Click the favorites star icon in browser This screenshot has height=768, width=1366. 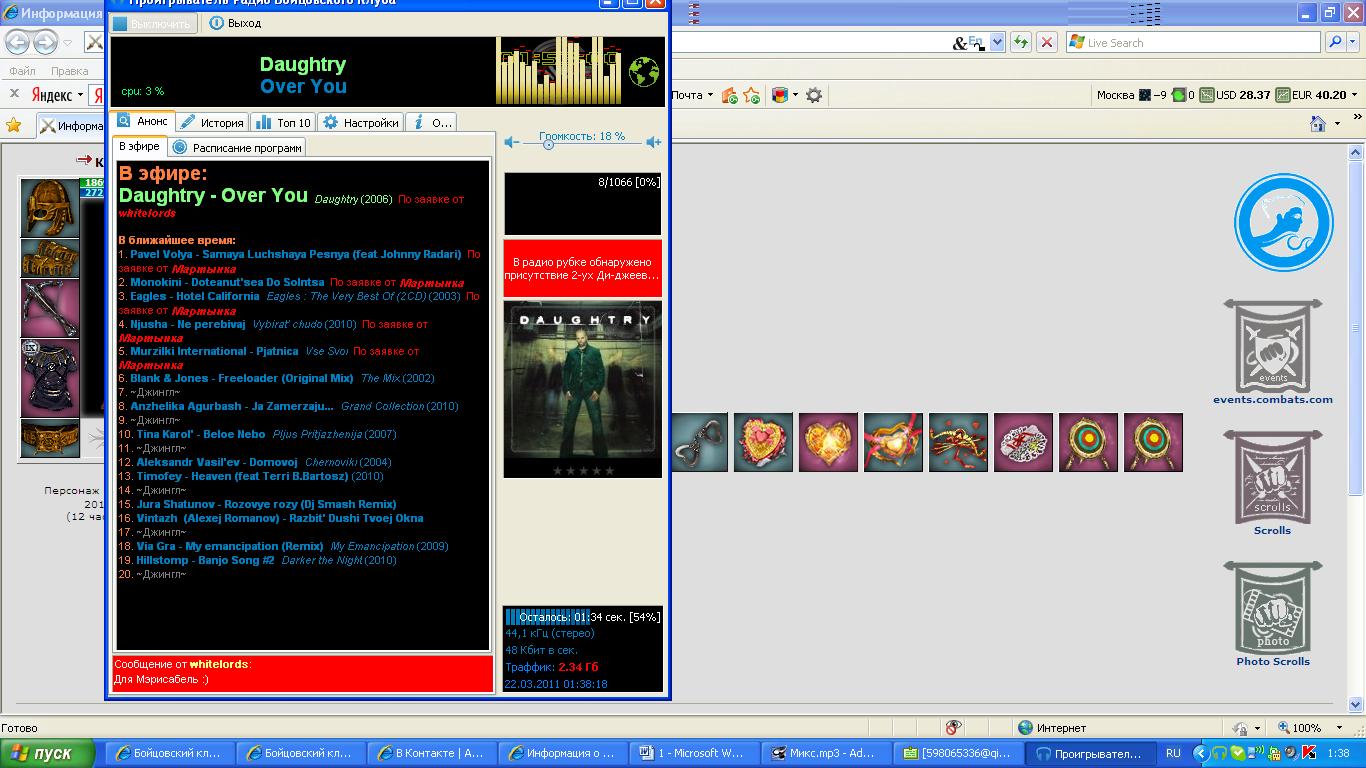(14, 125)
